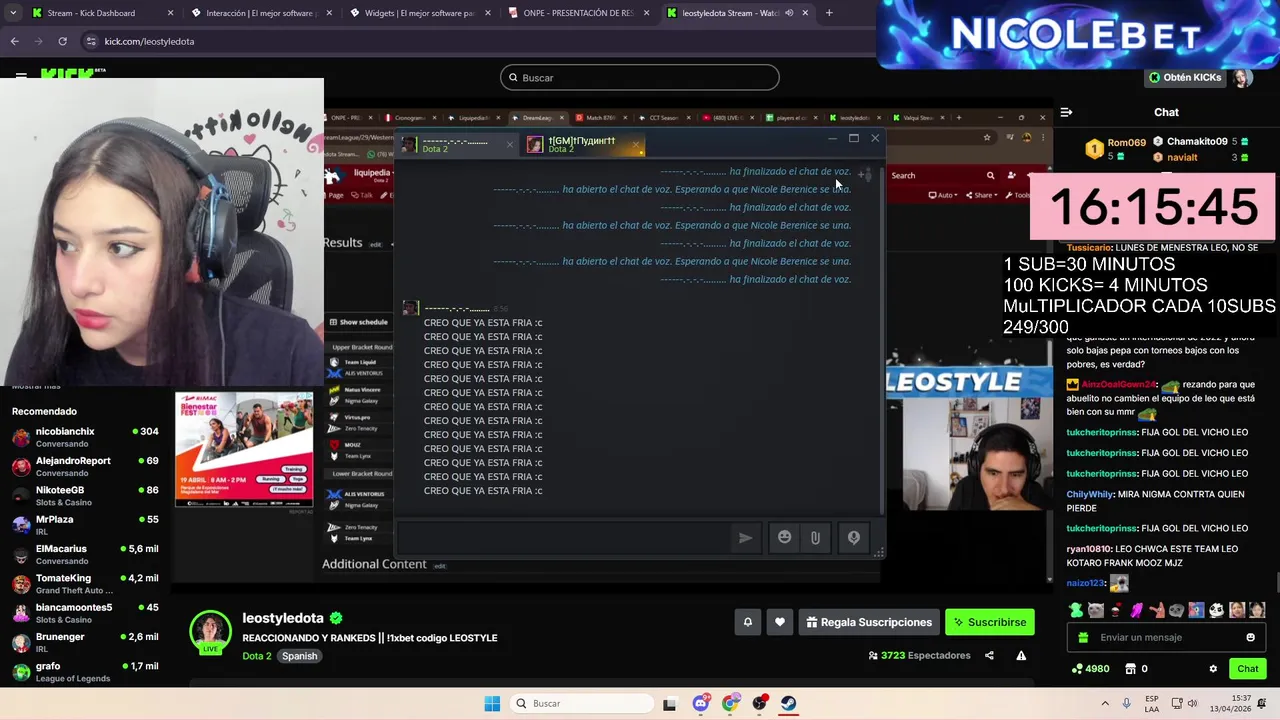Open the Windows Start menu

coord(492,703)
